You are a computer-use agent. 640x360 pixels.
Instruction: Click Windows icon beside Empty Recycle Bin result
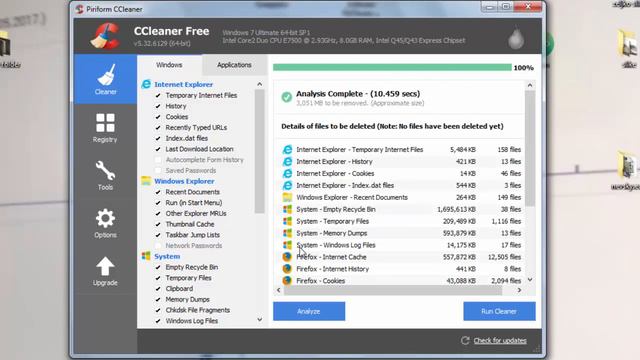tap(287, 209)
